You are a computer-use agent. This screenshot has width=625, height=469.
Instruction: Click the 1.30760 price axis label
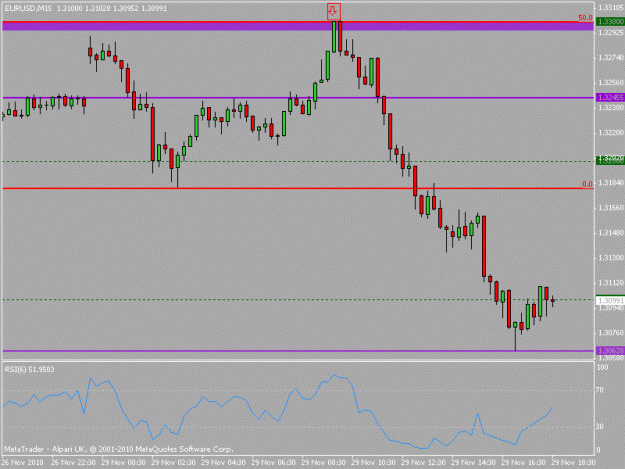coord(611,333)
